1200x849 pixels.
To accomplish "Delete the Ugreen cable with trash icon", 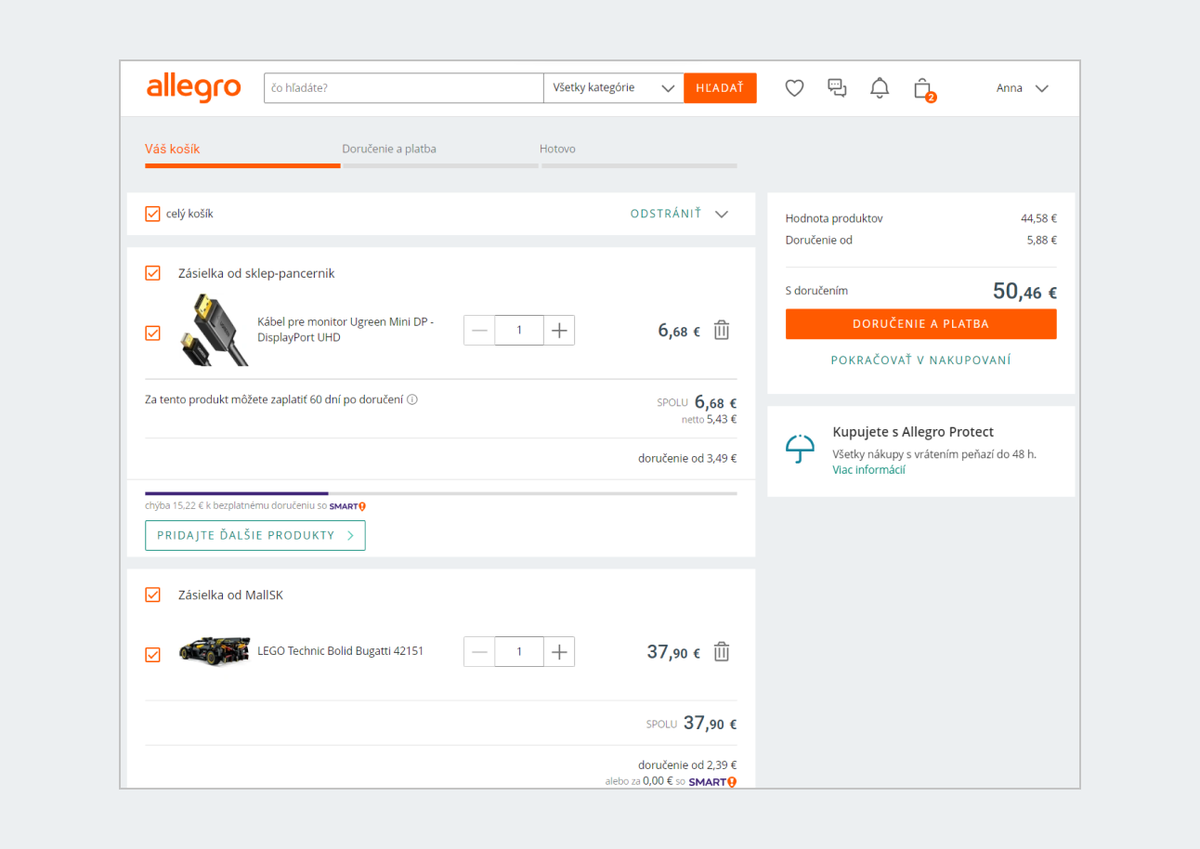I will pyautogui.click(x=721, y=330).
